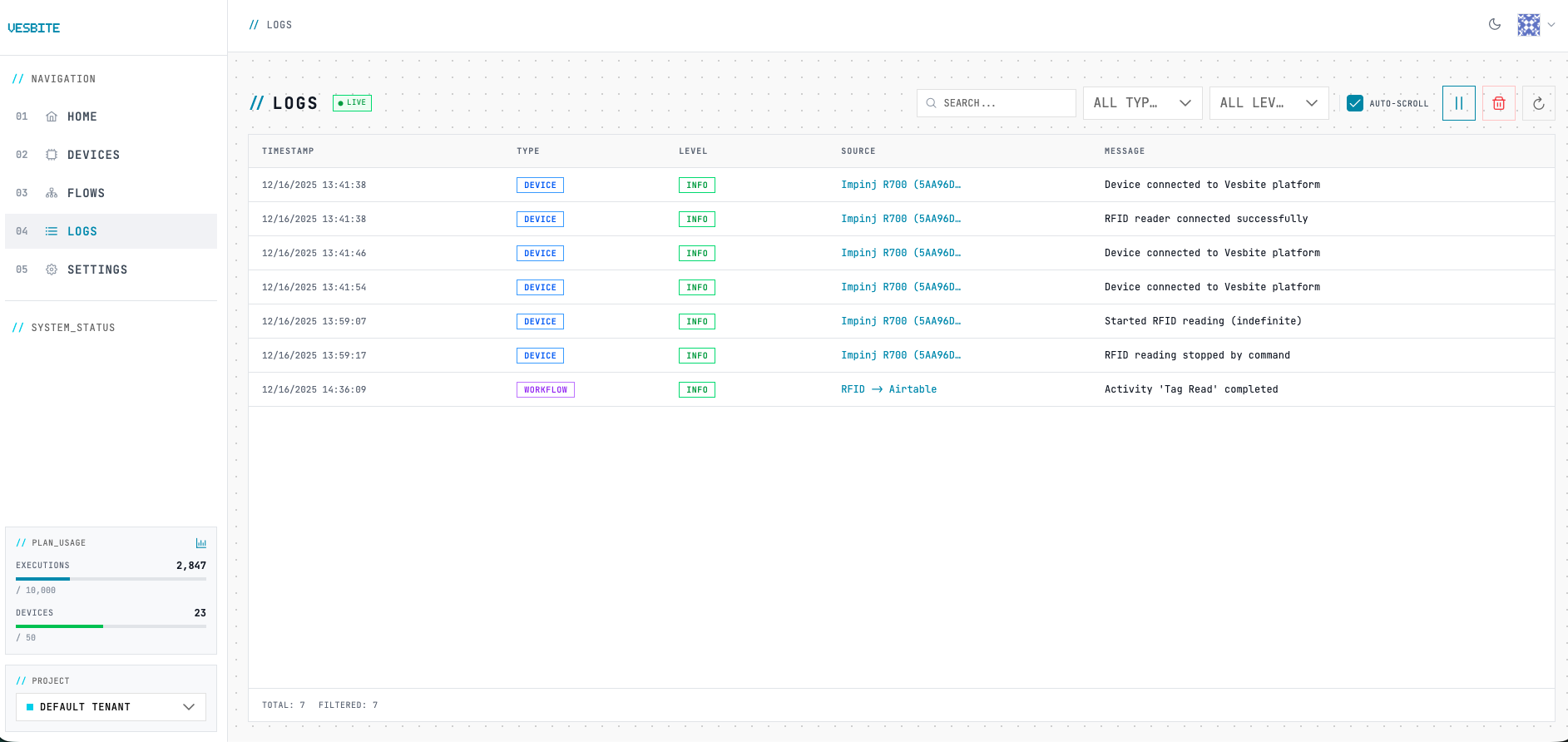This screenshot has height=742, width=1568.
Task: Open Impinj R700 source at 13:59:17
Action: point(901,355)
